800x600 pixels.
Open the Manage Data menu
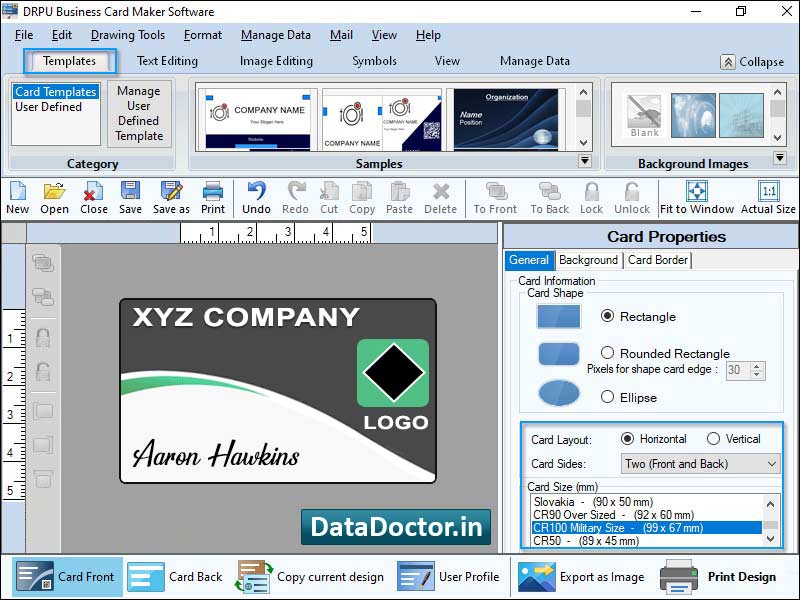tap(275, 35)
